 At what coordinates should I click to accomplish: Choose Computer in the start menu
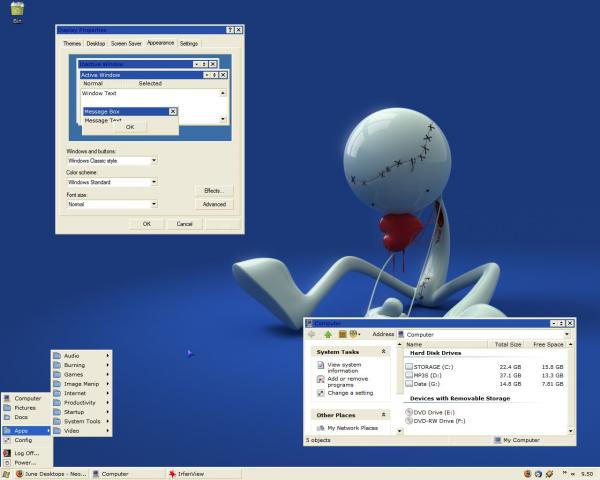pyautogui.click(x=26, y=398)
